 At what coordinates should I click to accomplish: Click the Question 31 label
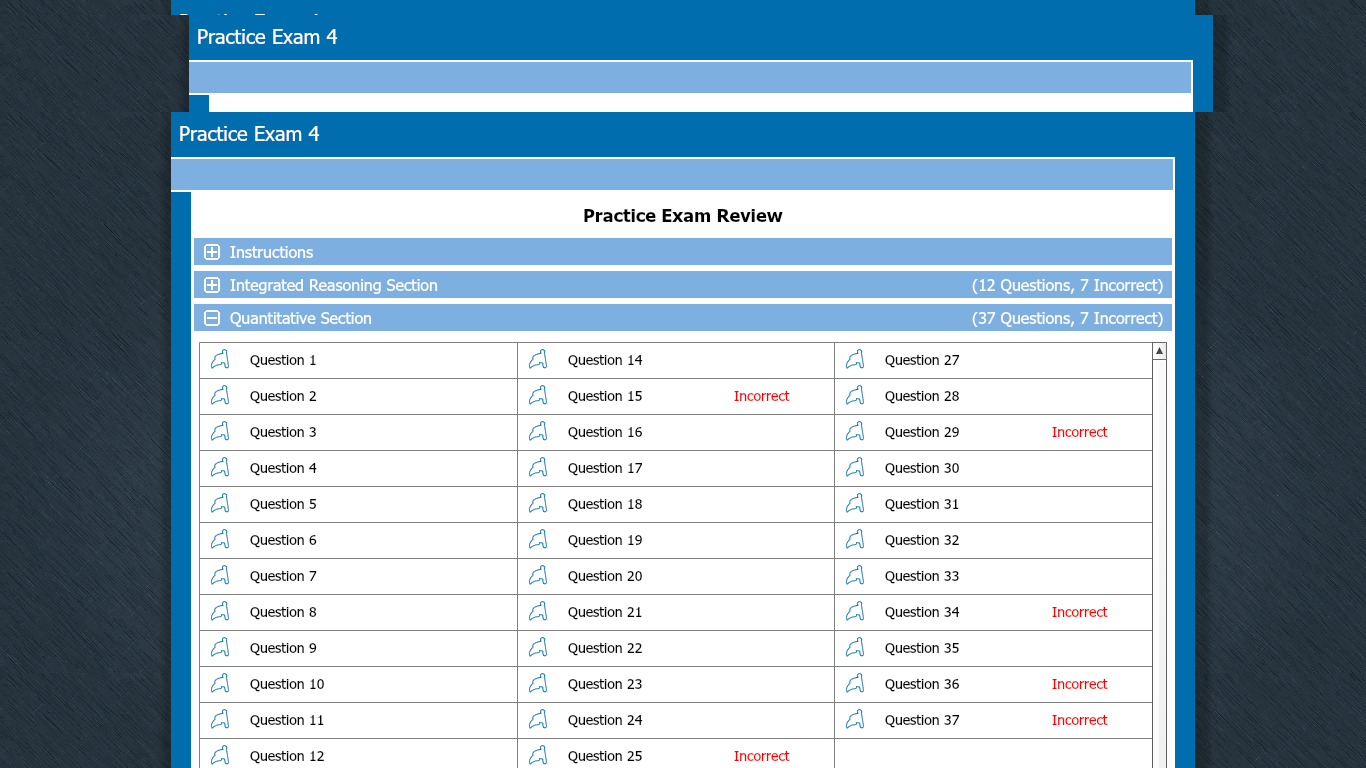[x=921, y=504]
